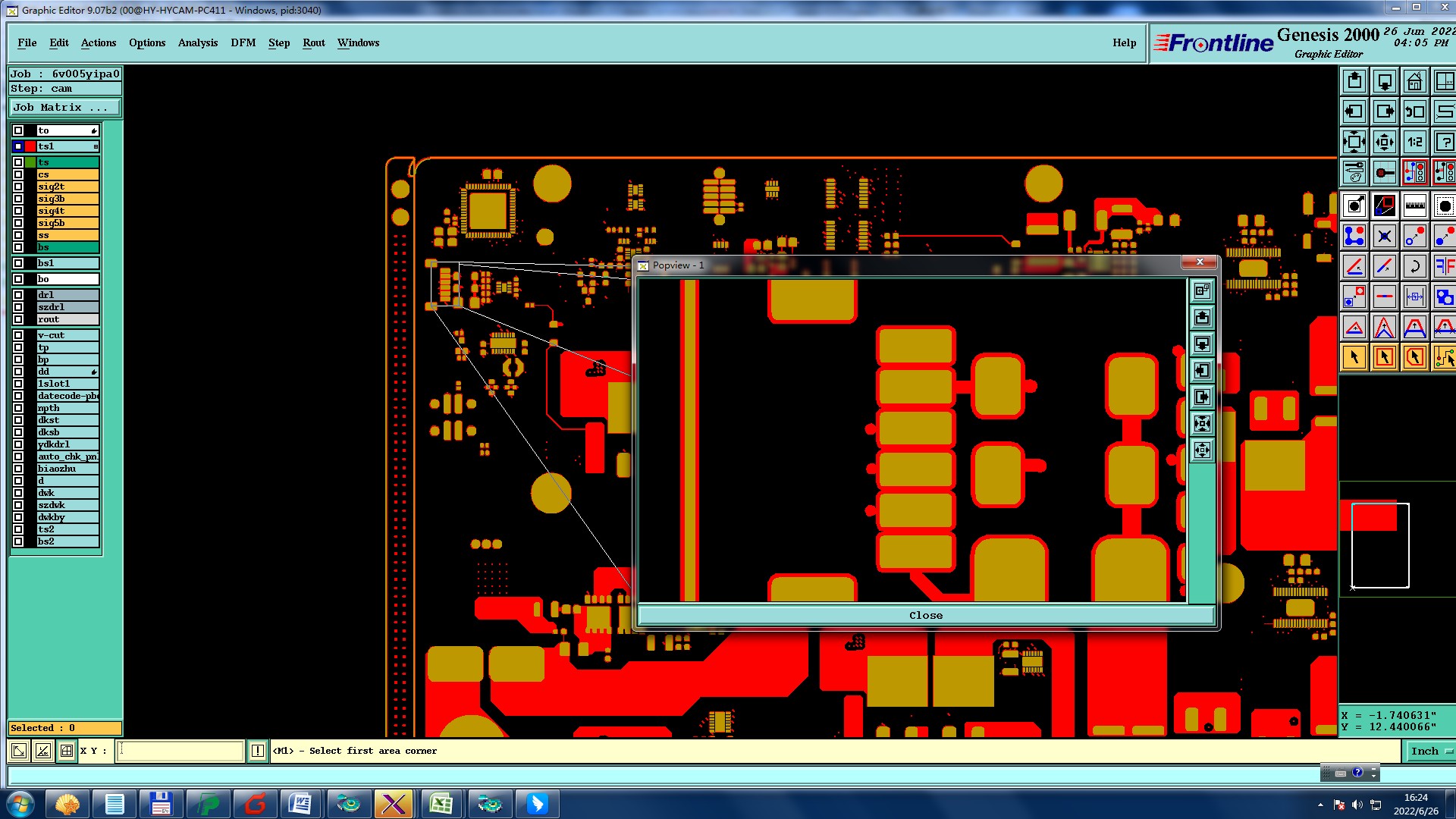This screenshot has height=819, width=1456.
Task: Click the ruler measure tool icon
Action: tap(1414, 205)
